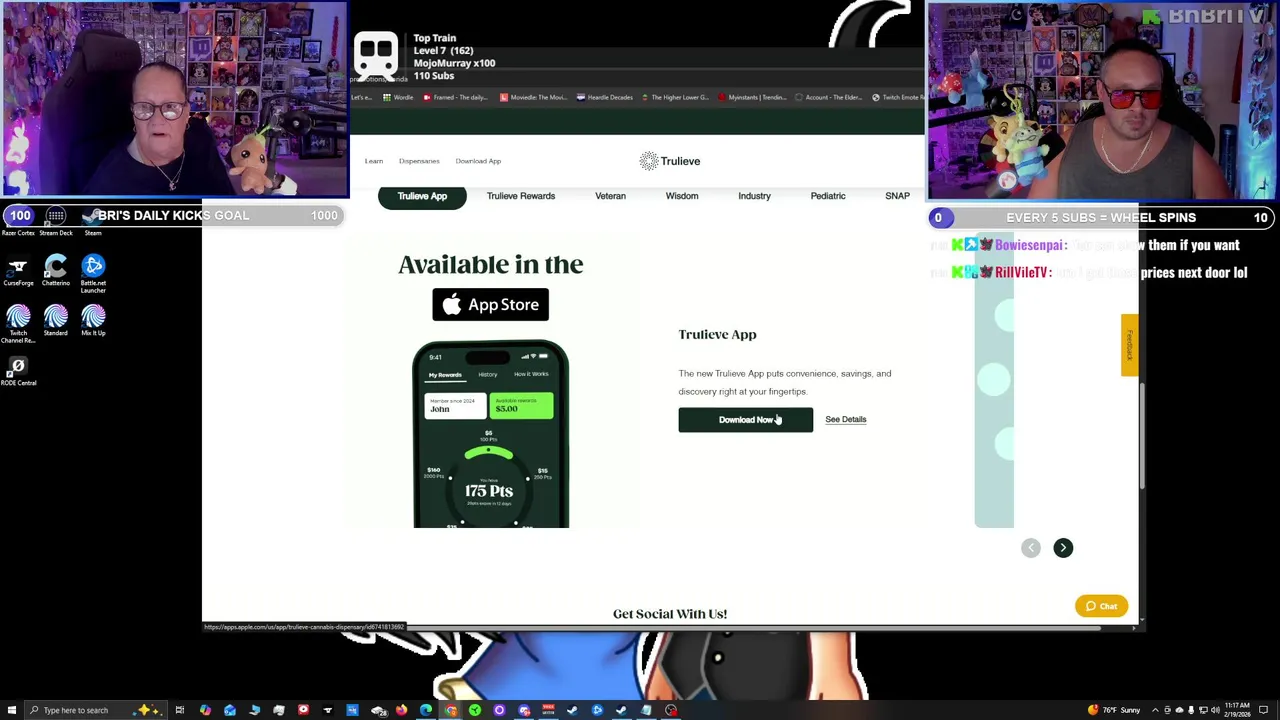Select the Industry tab
The width and height of the screenshot is (1280, 720).
754,196
